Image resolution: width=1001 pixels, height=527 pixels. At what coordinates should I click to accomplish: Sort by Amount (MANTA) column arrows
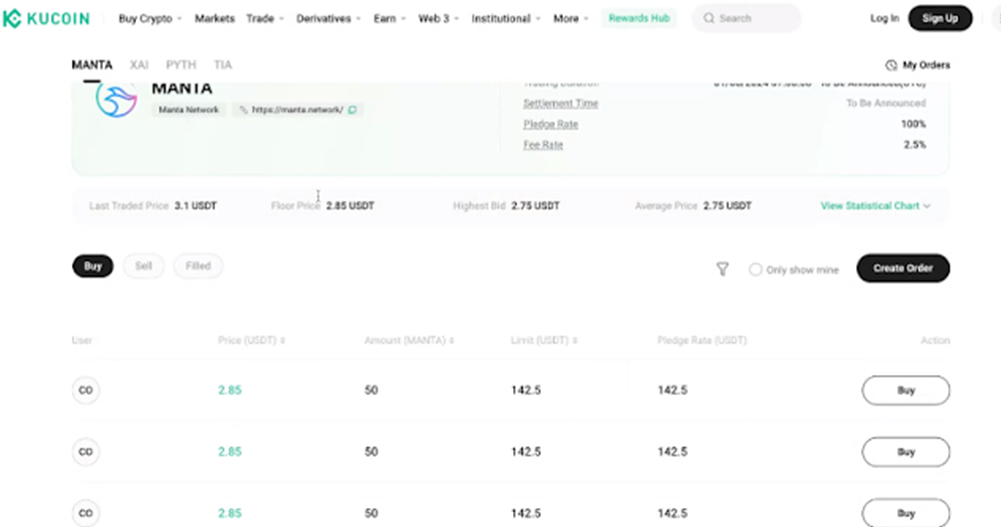point(451,341)
